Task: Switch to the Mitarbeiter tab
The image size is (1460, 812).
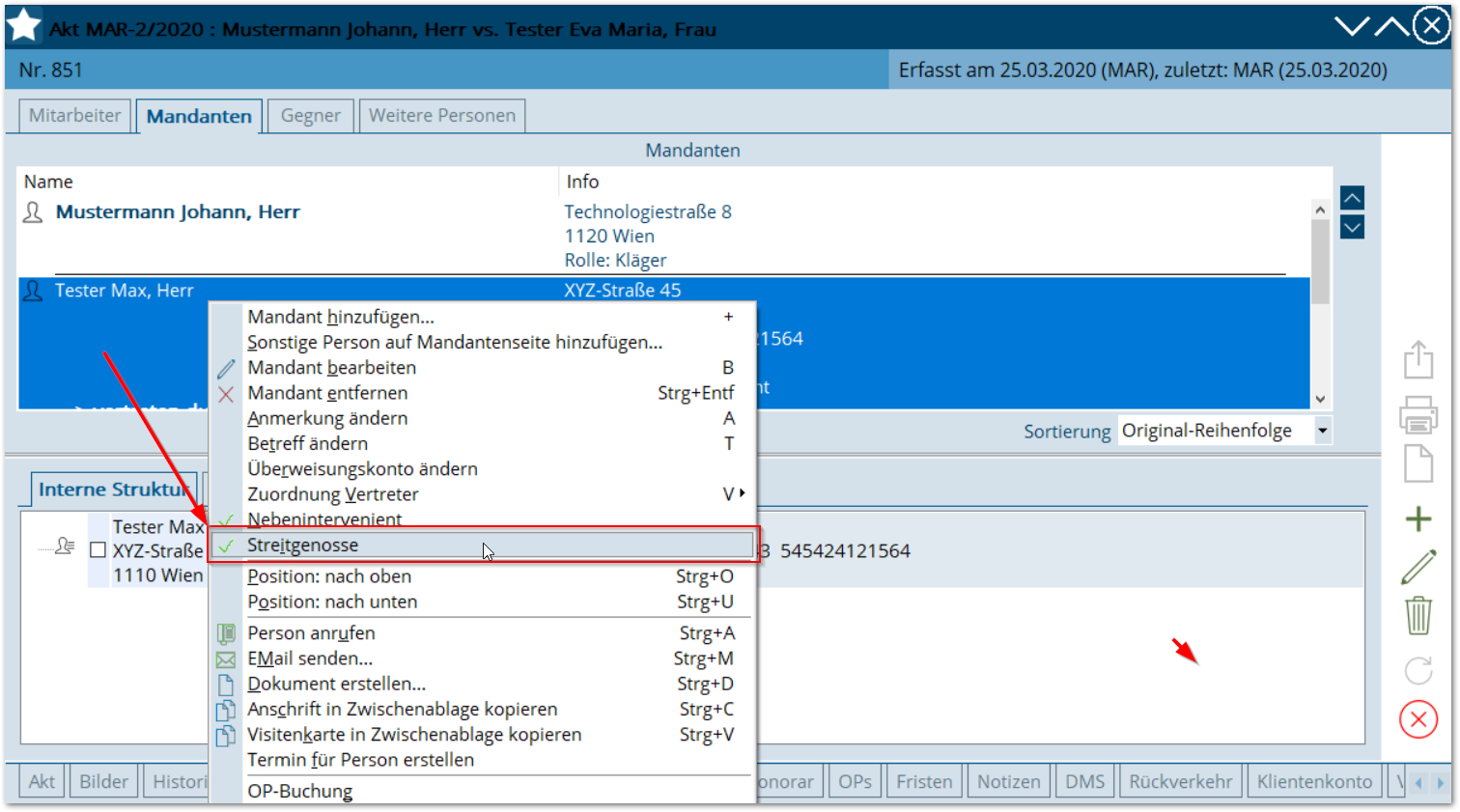Action: (x=75, y=116)
